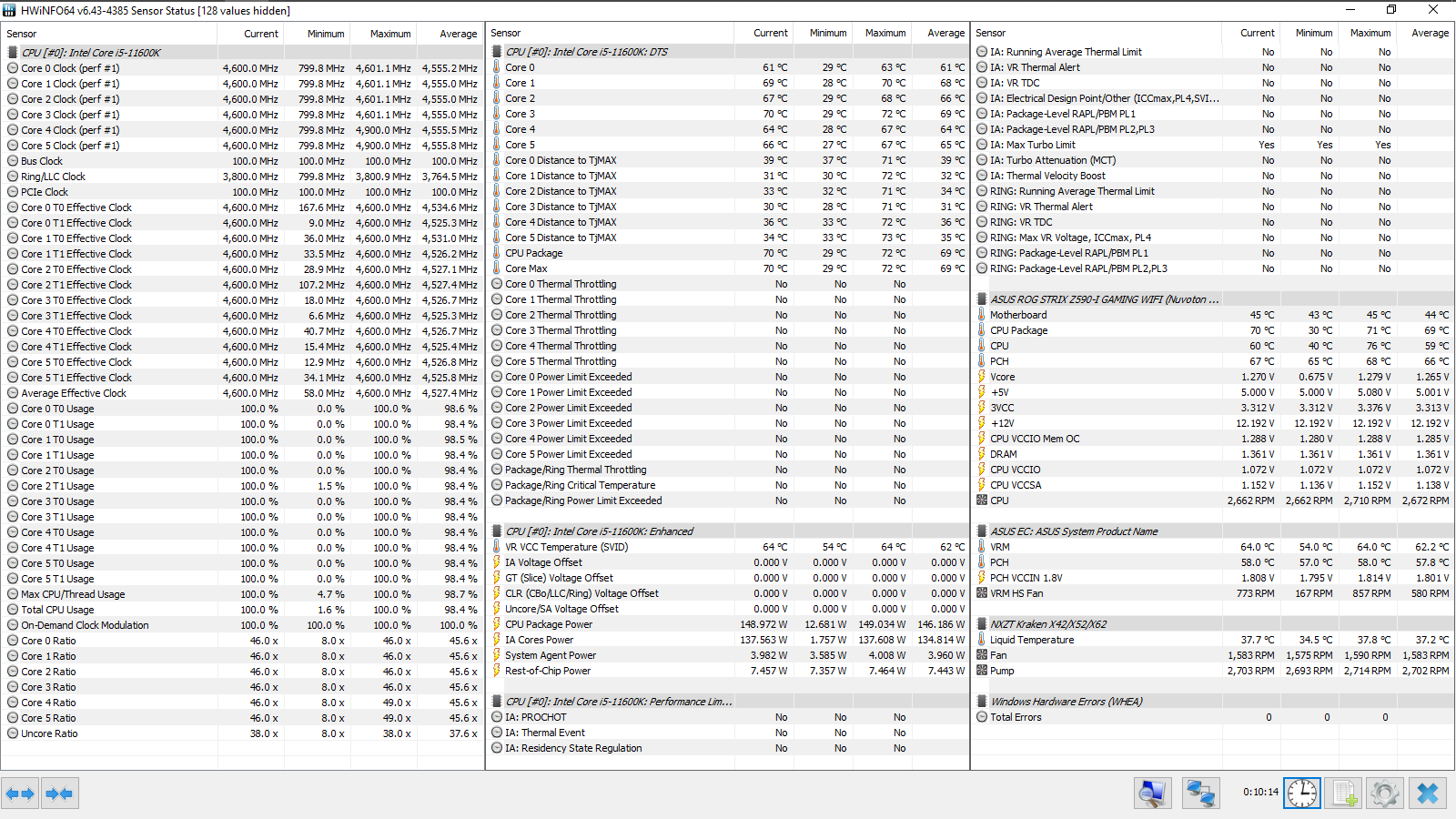Click the Current column header in left pane
The height and width of the screenshot is (819, 1456).
[250, 34]
